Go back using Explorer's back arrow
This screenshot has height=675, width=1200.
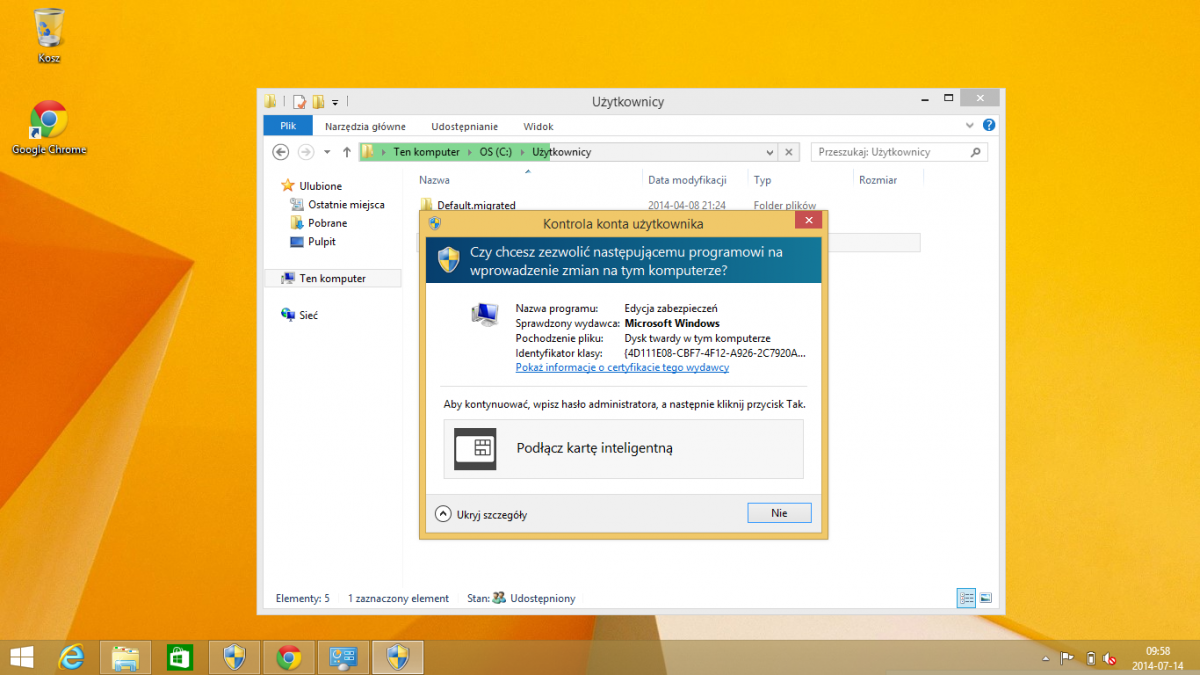point(281,152)
